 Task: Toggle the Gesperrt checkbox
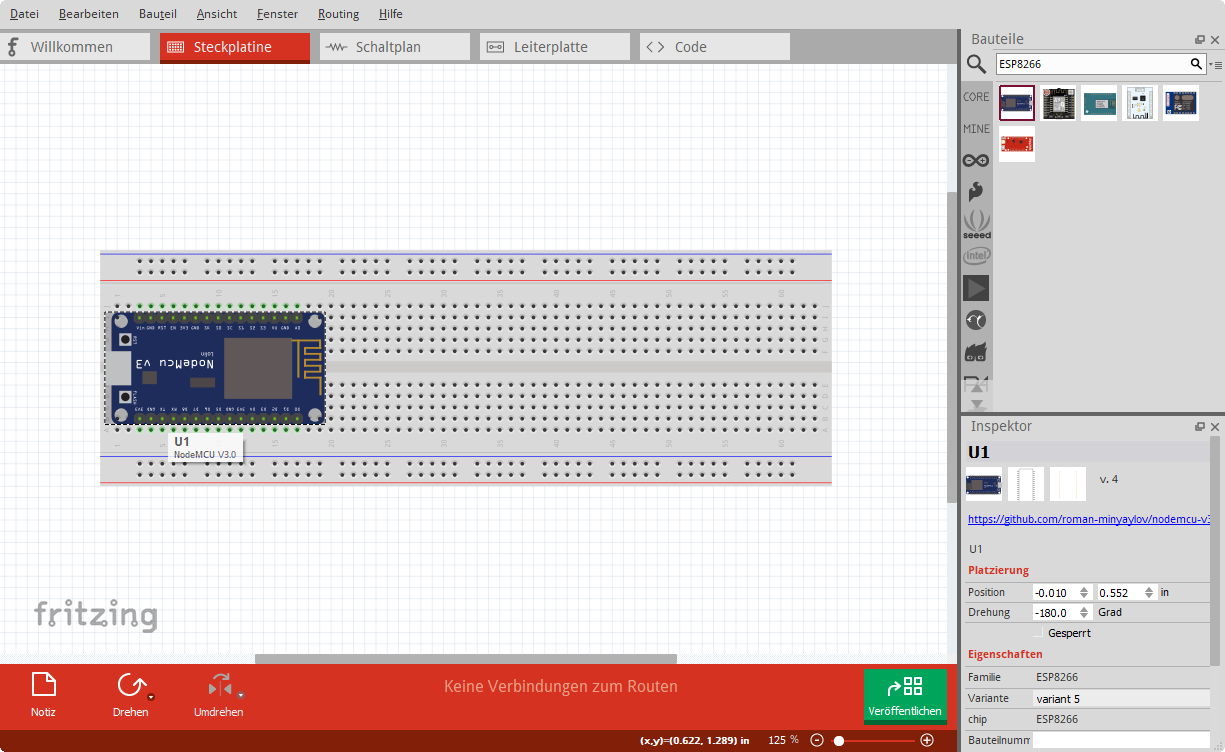tap(1038, 633)
